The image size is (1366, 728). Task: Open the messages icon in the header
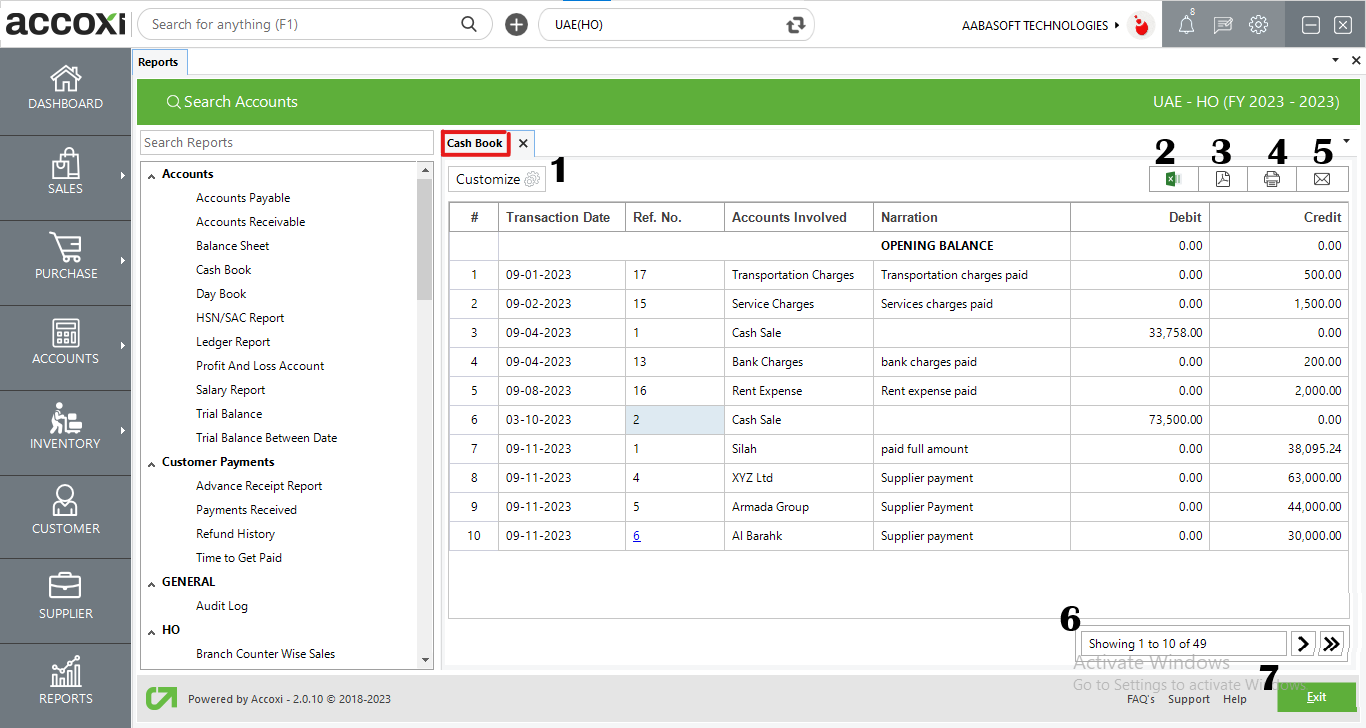[x=1222, y=24]
